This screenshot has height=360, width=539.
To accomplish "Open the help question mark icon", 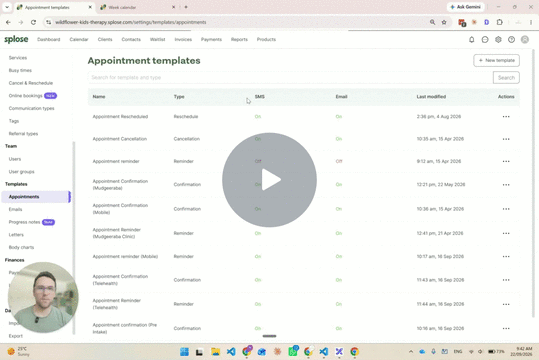I will tap(512, 40).
